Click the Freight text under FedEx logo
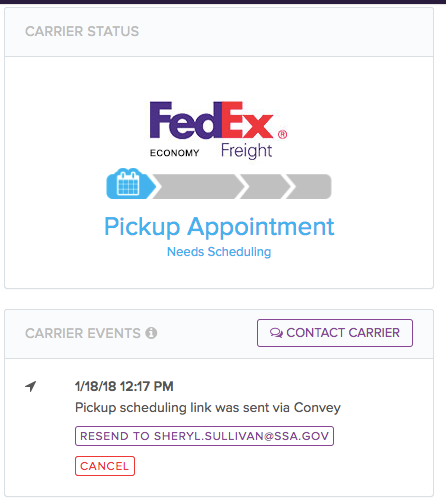Image resolution: width=446 pixels, height=503 pixels. pyautogui.click(x=247, y=151)
